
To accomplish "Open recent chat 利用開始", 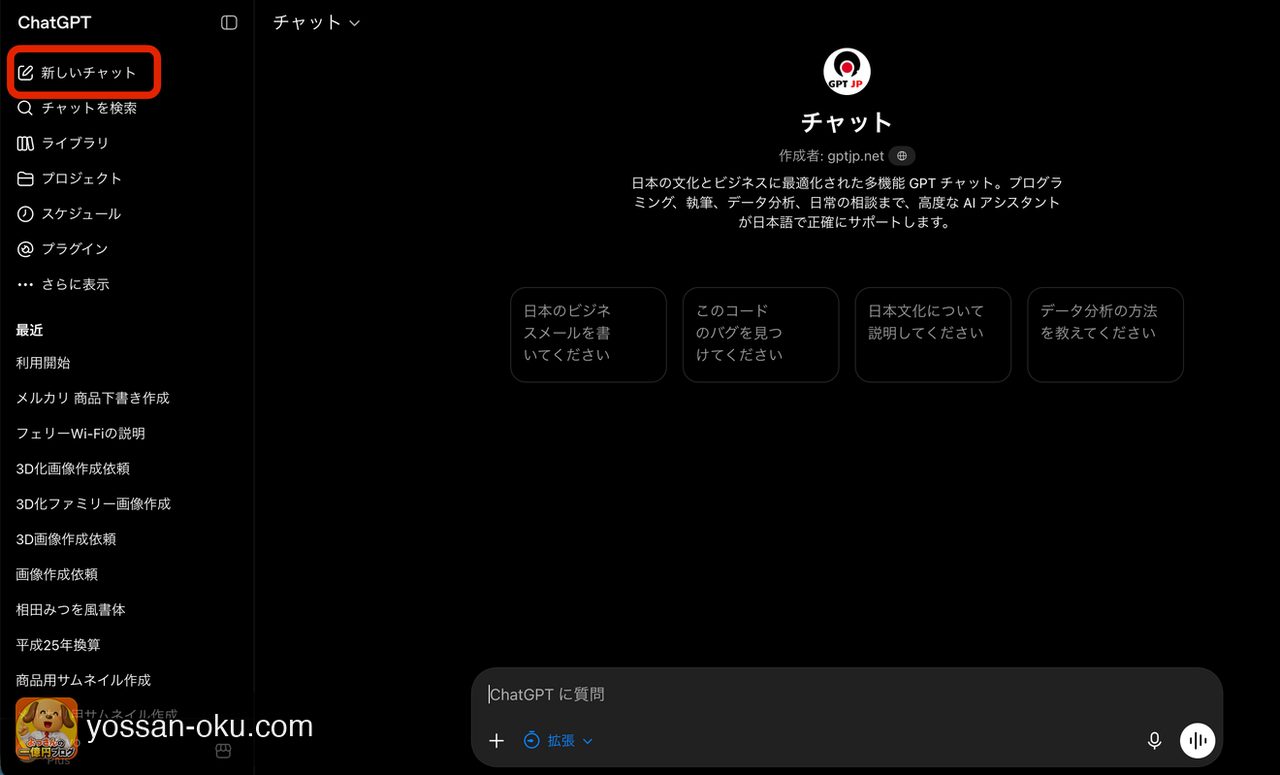I will (x=43, y=363).
